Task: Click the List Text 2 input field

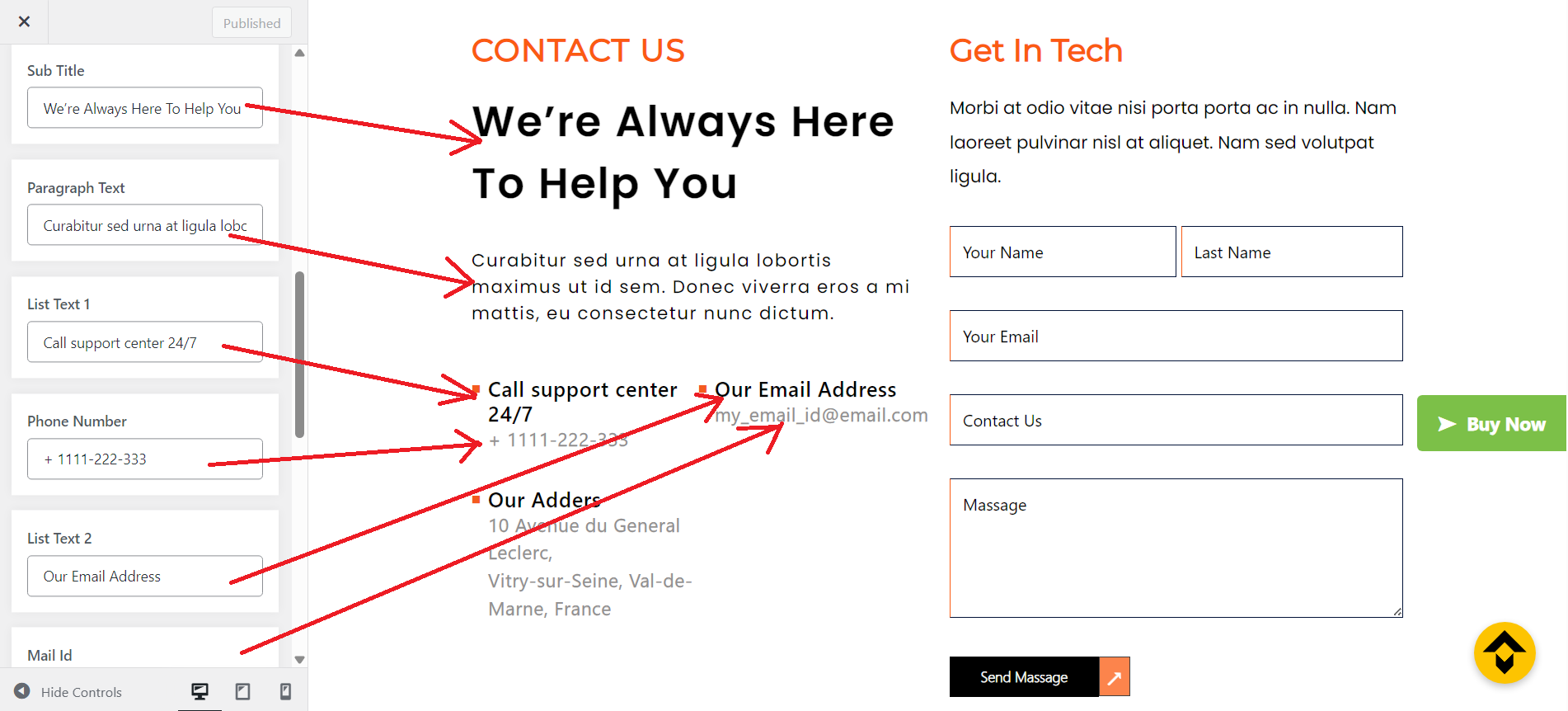Action: [x=144, y=576]
